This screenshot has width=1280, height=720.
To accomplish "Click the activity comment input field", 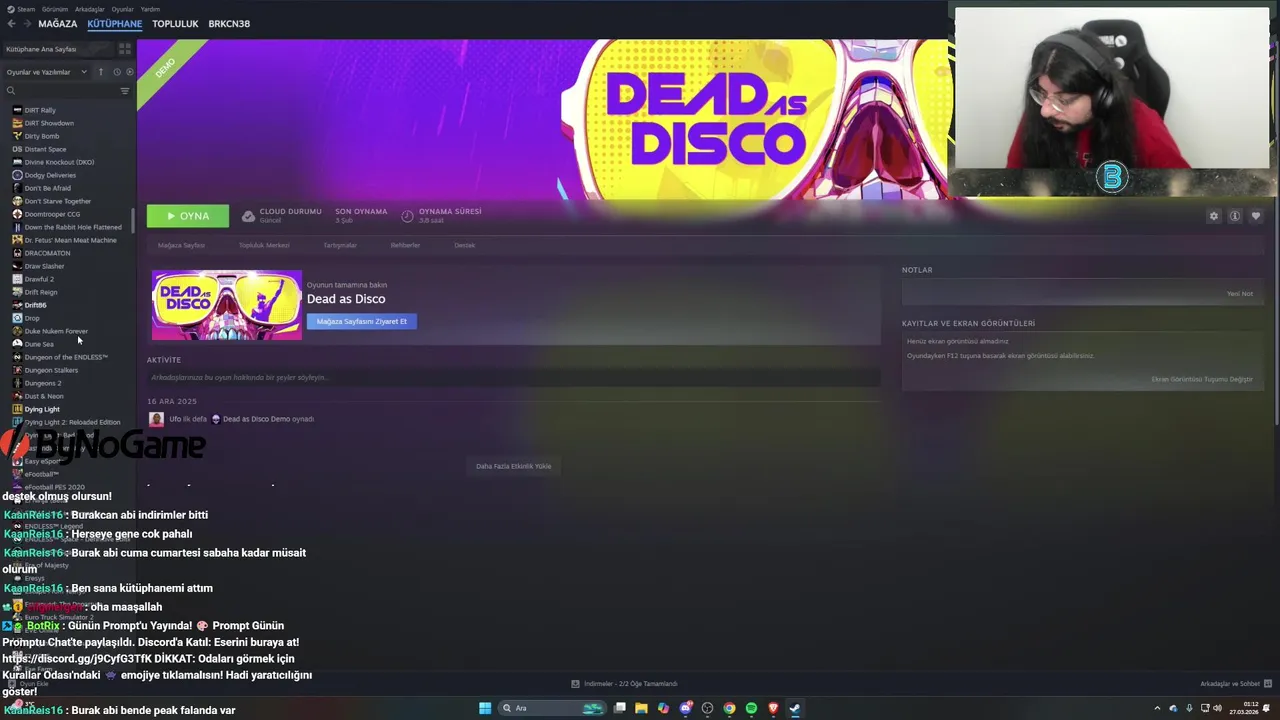I will coord(514,378).
